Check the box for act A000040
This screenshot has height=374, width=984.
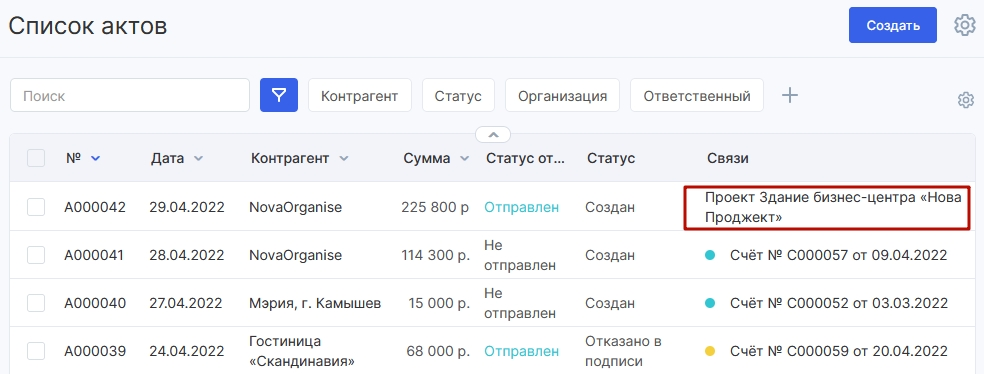pos(36,303)
